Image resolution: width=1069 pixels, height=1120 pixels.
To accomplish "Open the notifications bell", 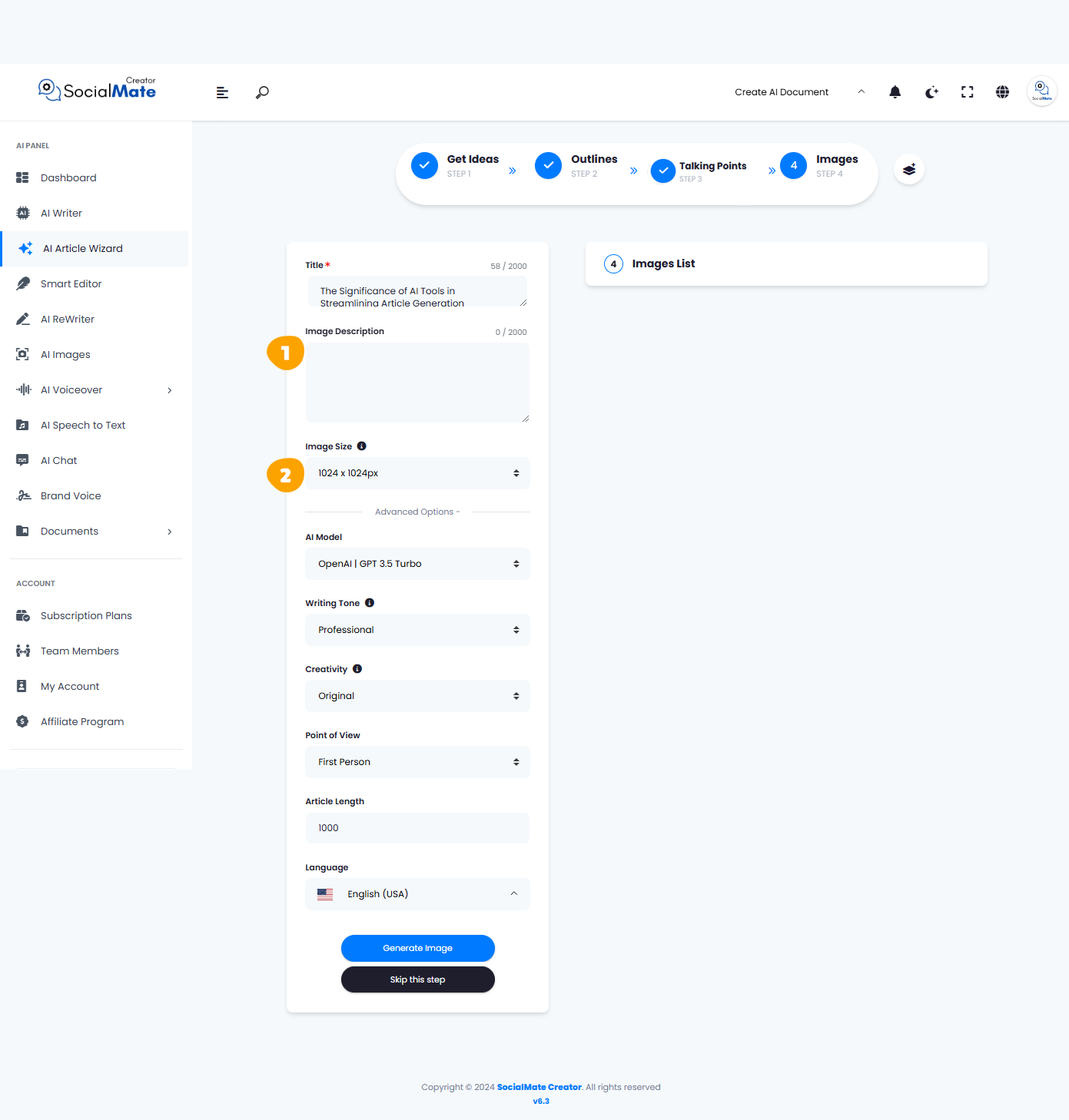I will [x=895, y=92].
